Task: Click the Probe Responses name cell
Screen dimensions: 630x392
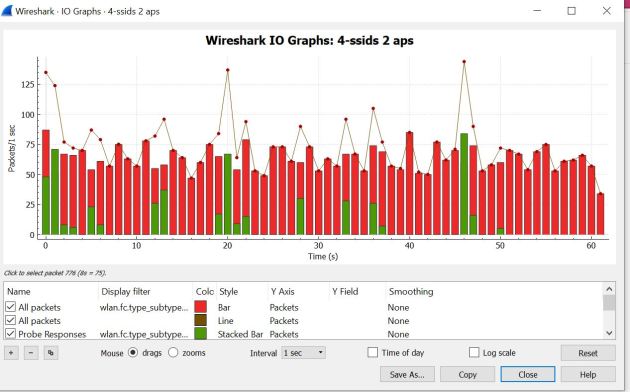Action: 52,334
